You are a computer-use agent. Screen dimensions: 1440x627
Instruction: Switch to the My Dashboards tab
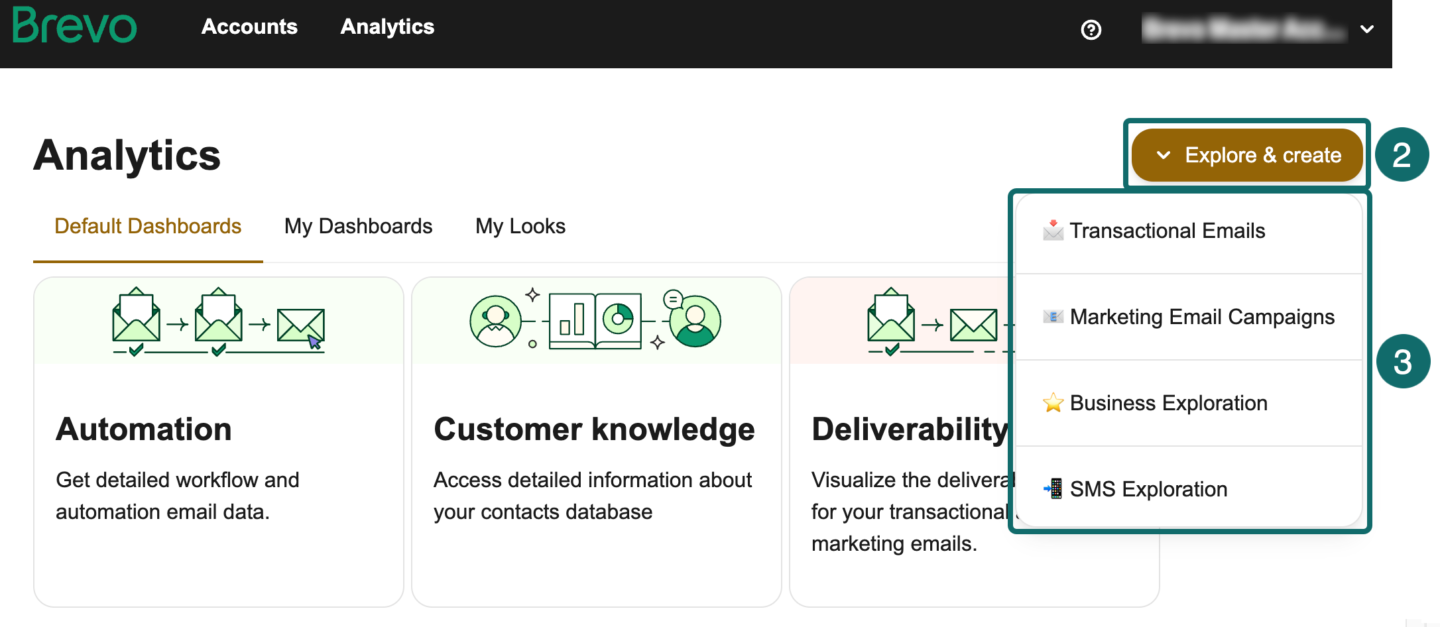pyautogui.click(x=358, y=227)
